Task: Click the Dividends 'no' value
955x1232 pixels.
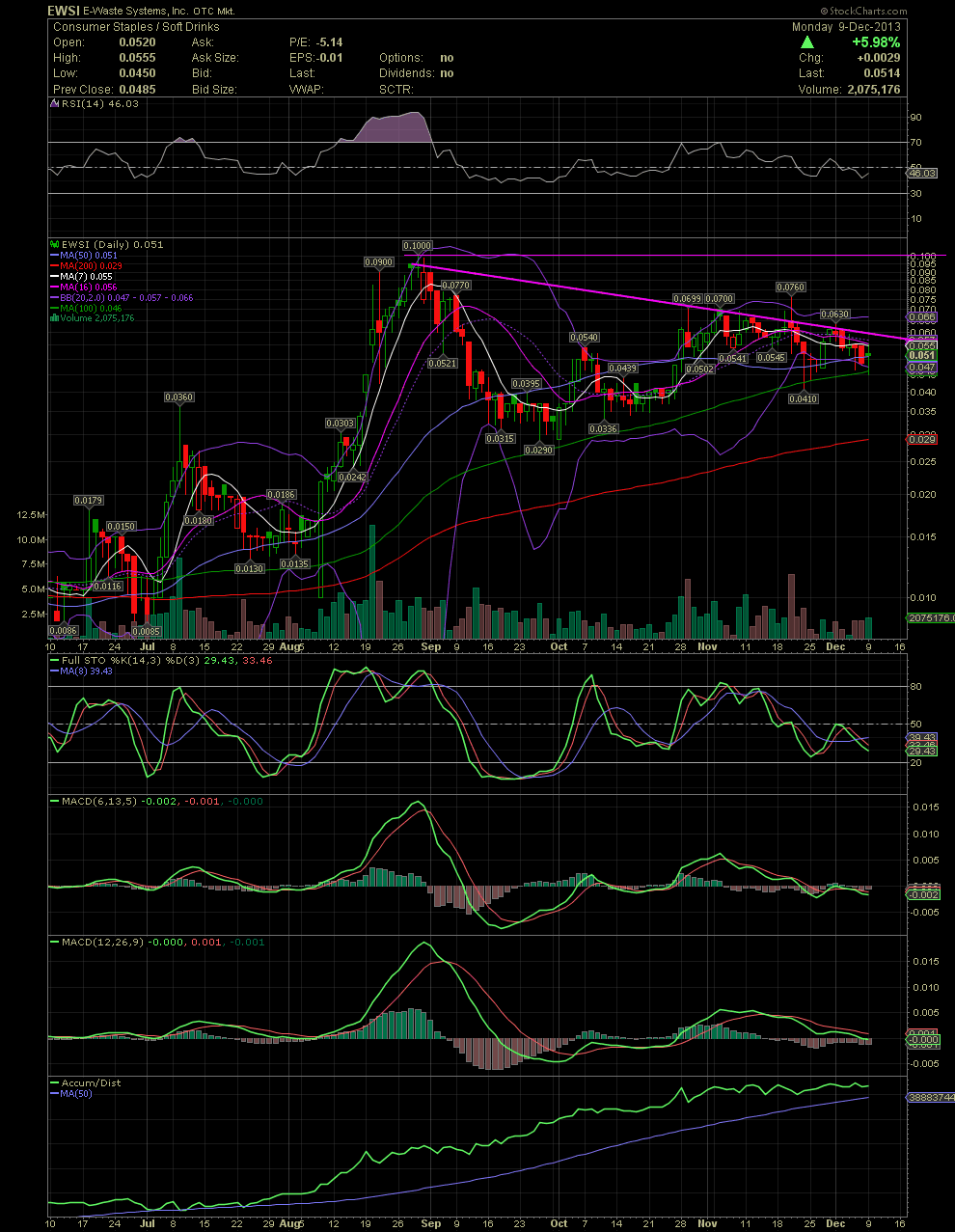Action: pyautogui.click(x=447, y=73)
